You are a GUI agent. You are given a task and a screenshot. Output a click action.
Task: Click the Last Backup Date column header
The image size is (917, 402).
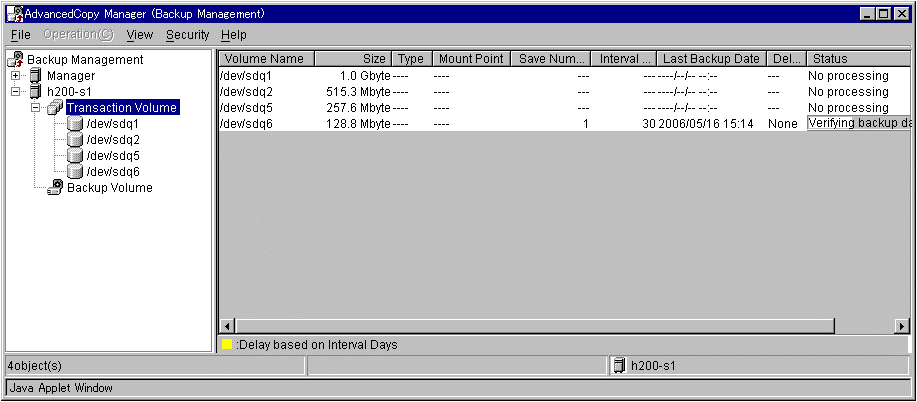711,59
